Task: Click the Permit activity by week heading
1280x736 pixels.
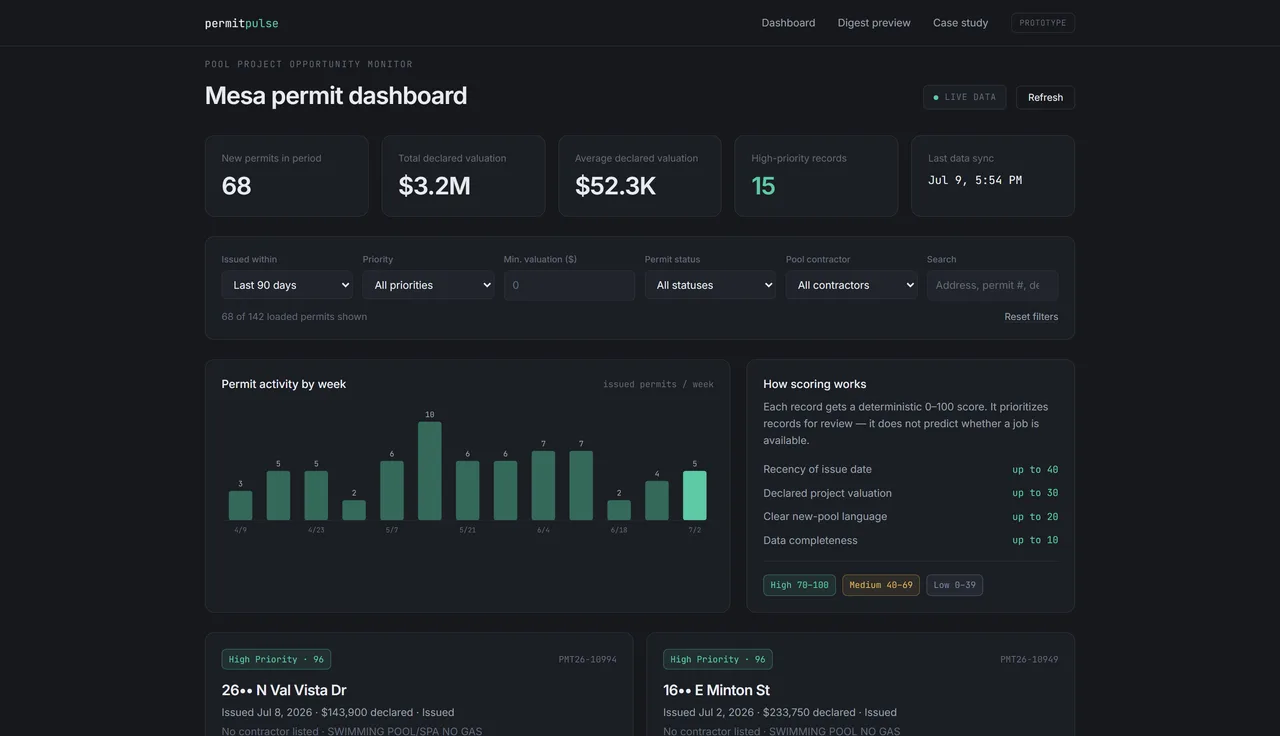Action: pyautogui.click(x=284, y=384)
